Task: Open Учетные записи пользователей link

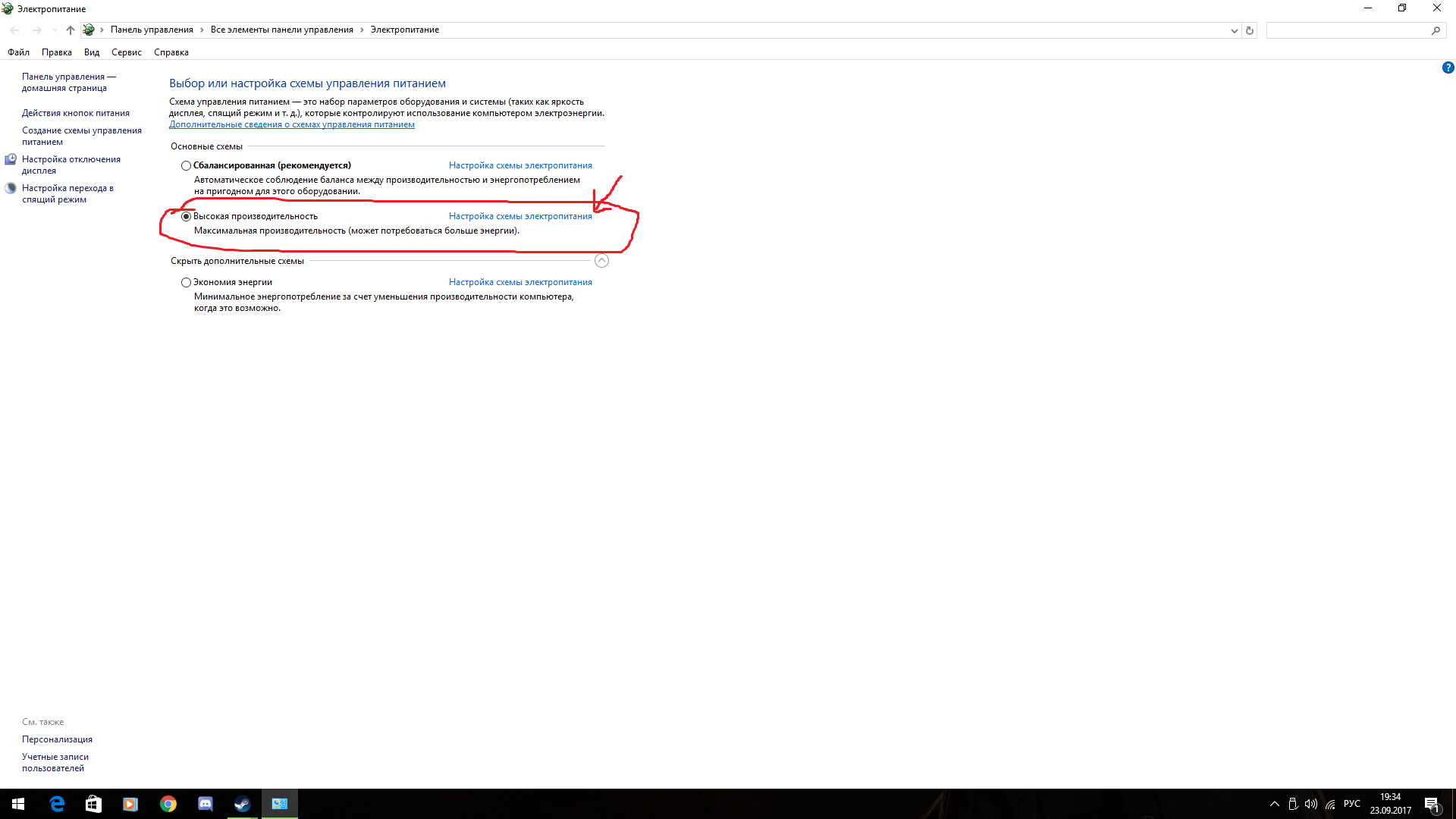Action: coord(55,762)
